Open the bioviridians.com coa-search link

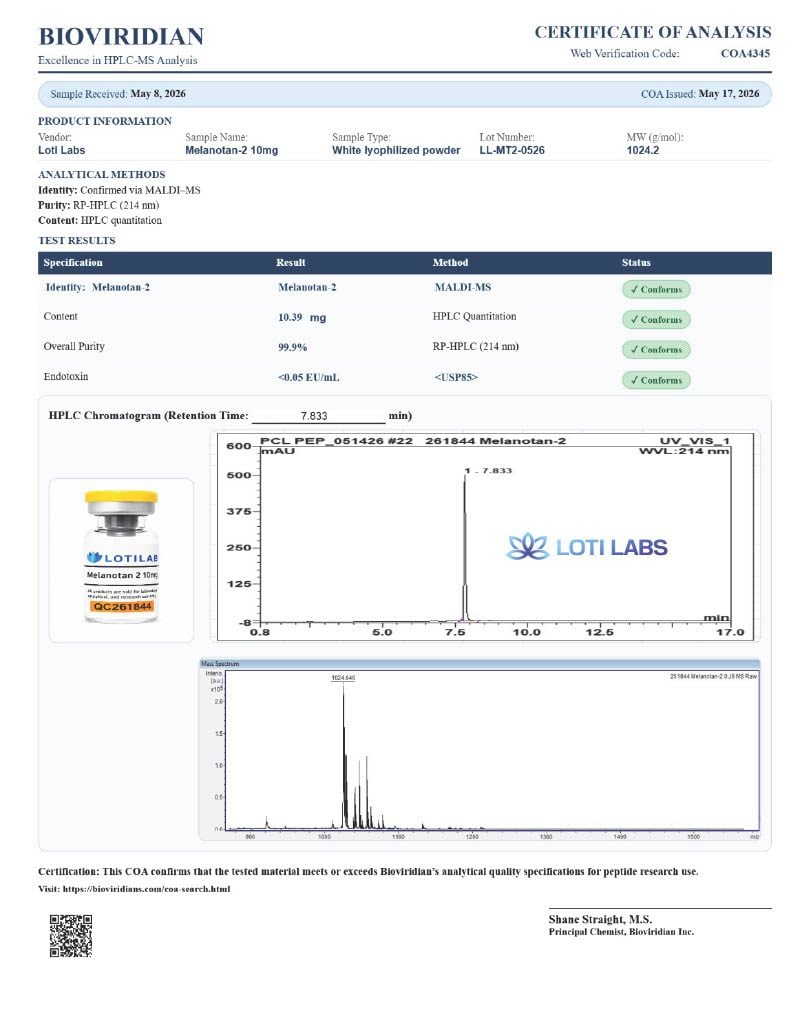[146, 889]
